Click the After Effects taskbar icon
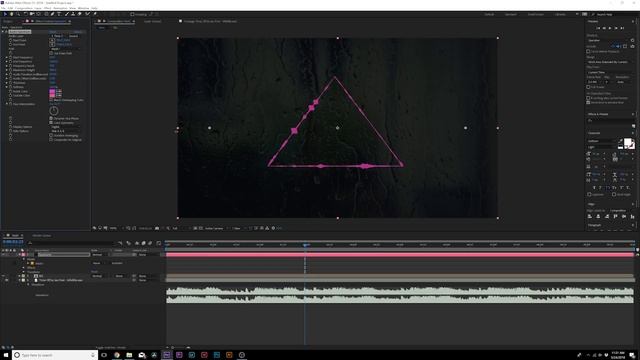 (x=167, y=355)
